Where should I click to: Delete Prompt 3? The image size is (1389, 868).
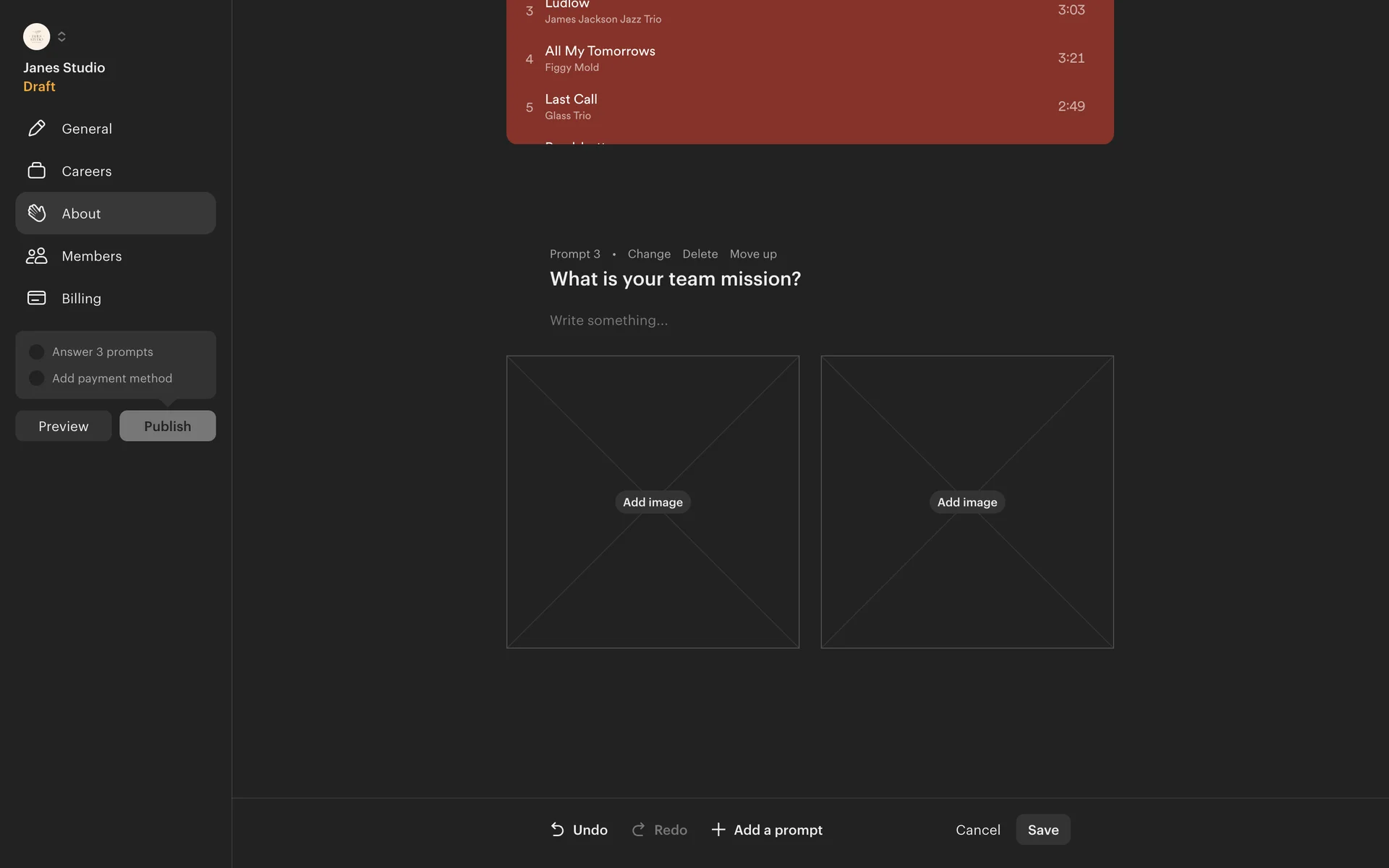pyautogui.click(x=700, y=254)
